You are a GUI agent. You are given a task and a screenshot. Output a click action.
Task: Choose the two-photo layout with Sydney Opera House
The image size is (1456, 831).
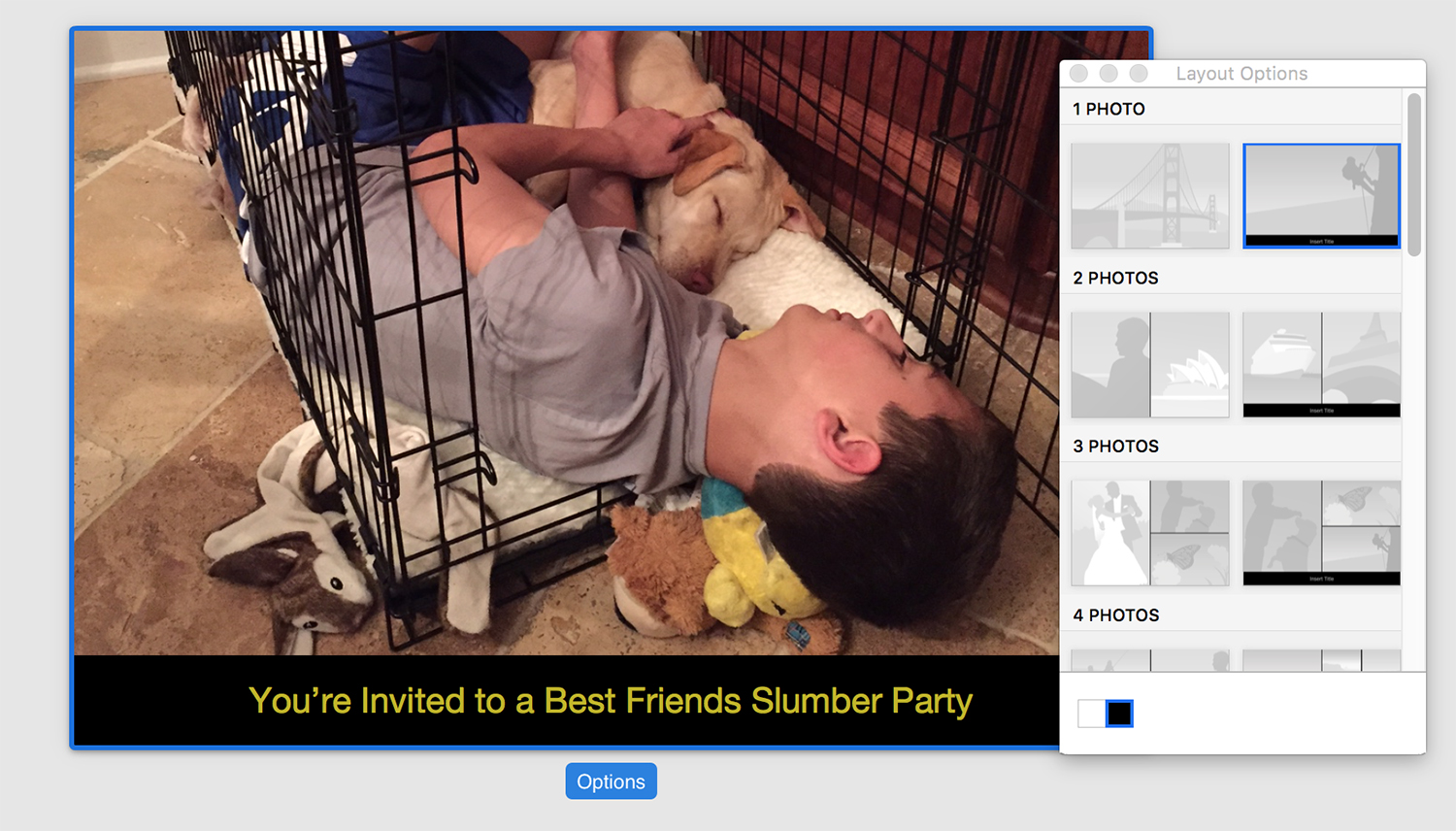click(x=1150, y=365)
